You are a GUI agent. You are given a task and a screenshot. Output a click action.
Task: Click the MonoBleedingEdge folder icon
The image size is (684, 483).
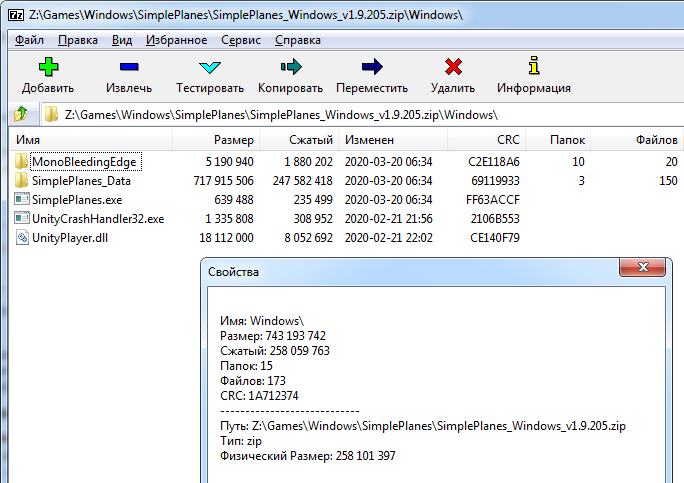click(21, 161)
